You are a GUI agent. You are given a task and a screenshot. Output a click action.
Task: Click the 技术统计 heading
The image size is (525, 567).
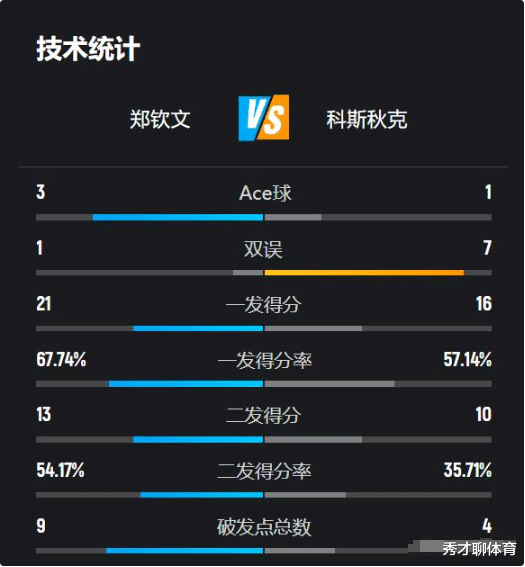88,48
